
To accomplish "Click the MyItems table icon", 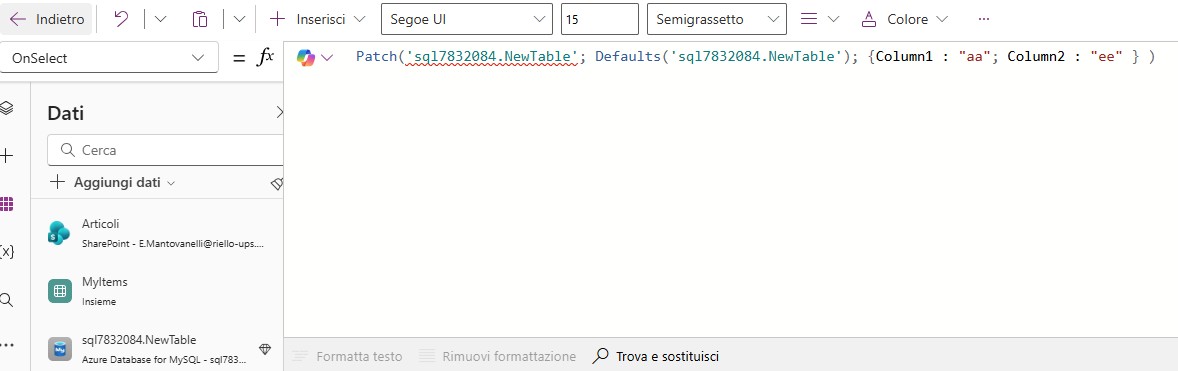I will 59,291.
